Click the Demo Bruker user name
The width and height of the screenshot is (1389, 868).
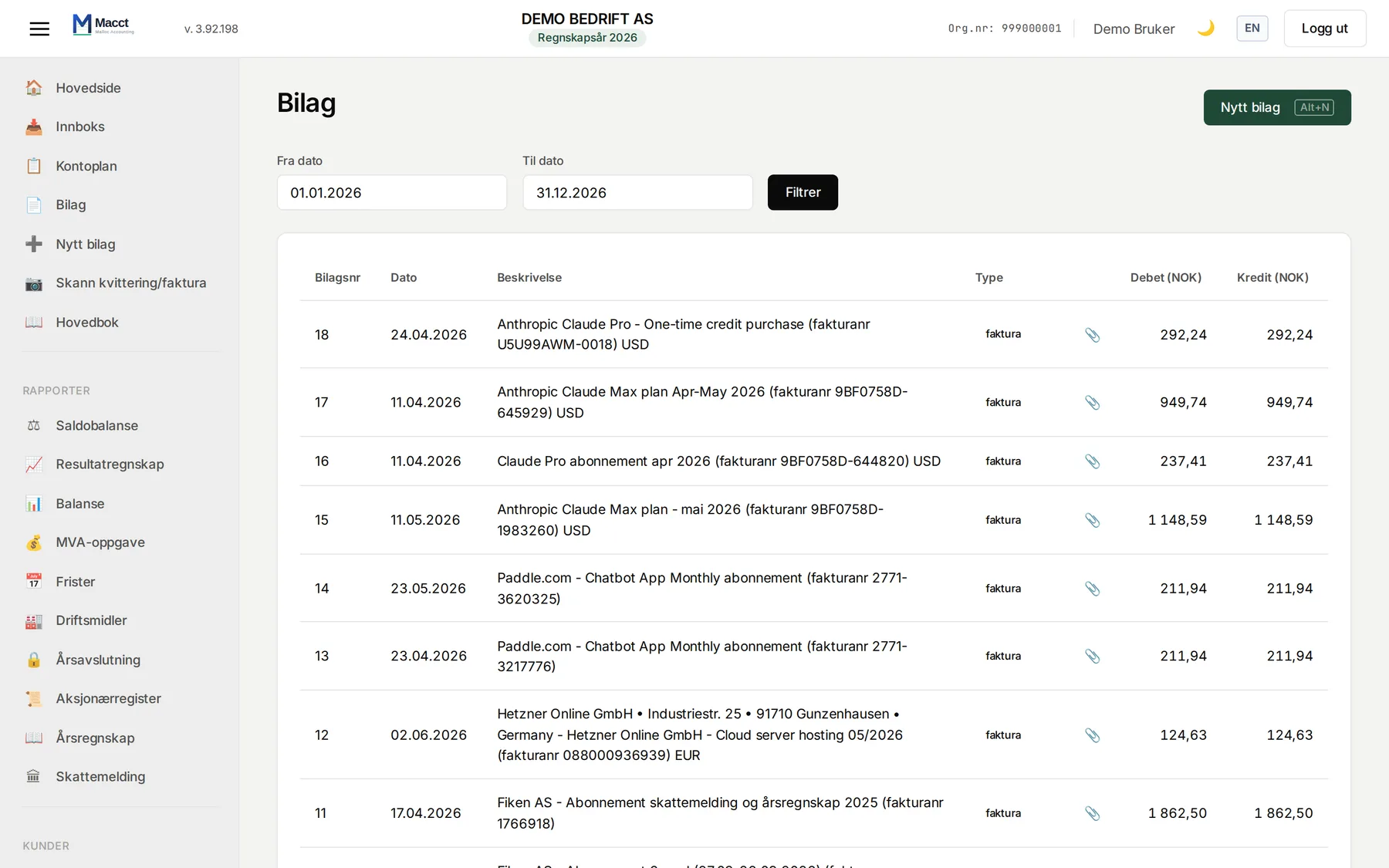pyautogui.click(x=1134, y=29)
